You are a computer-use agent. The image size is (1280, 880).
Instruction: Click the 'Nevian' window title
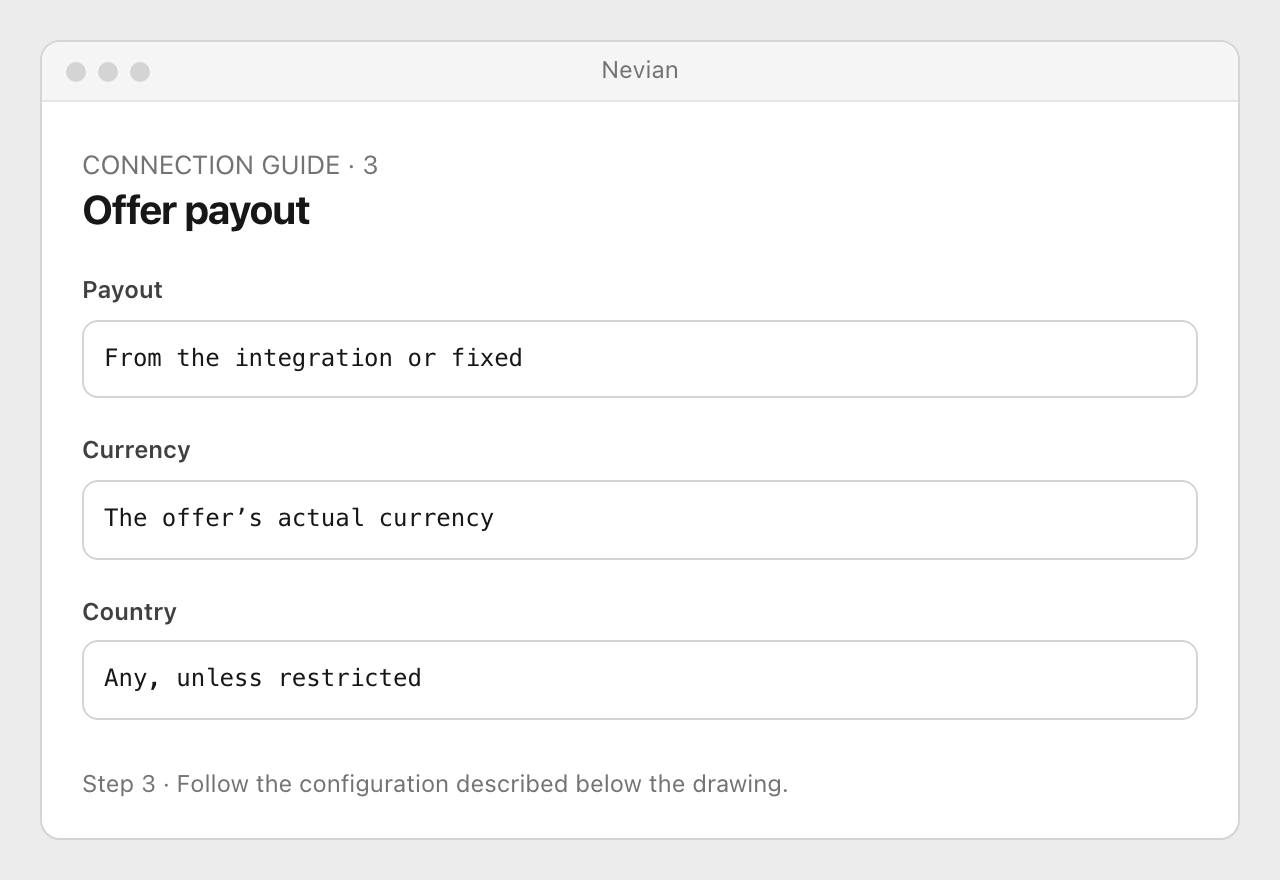pyautogui.click(x=640, y=70)
